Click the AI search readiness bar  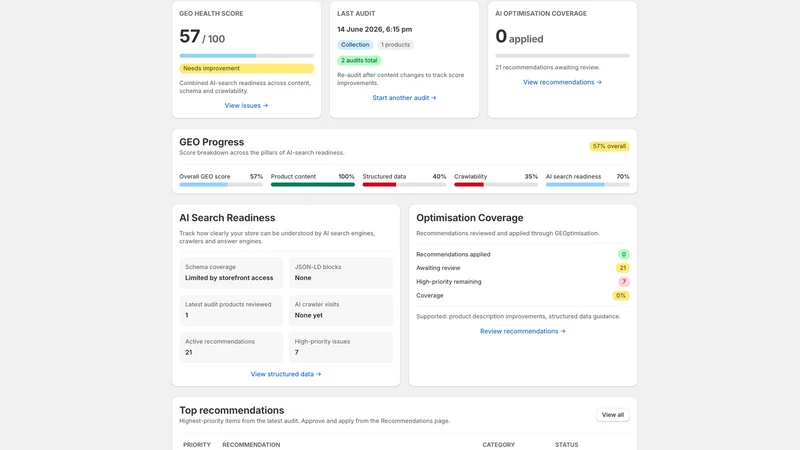(588, 185)
